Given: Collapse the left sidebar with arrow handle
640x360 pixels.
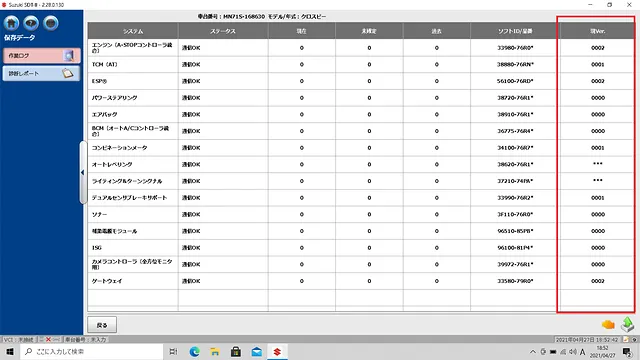Looking at the screenshot, I should [83, 172].
